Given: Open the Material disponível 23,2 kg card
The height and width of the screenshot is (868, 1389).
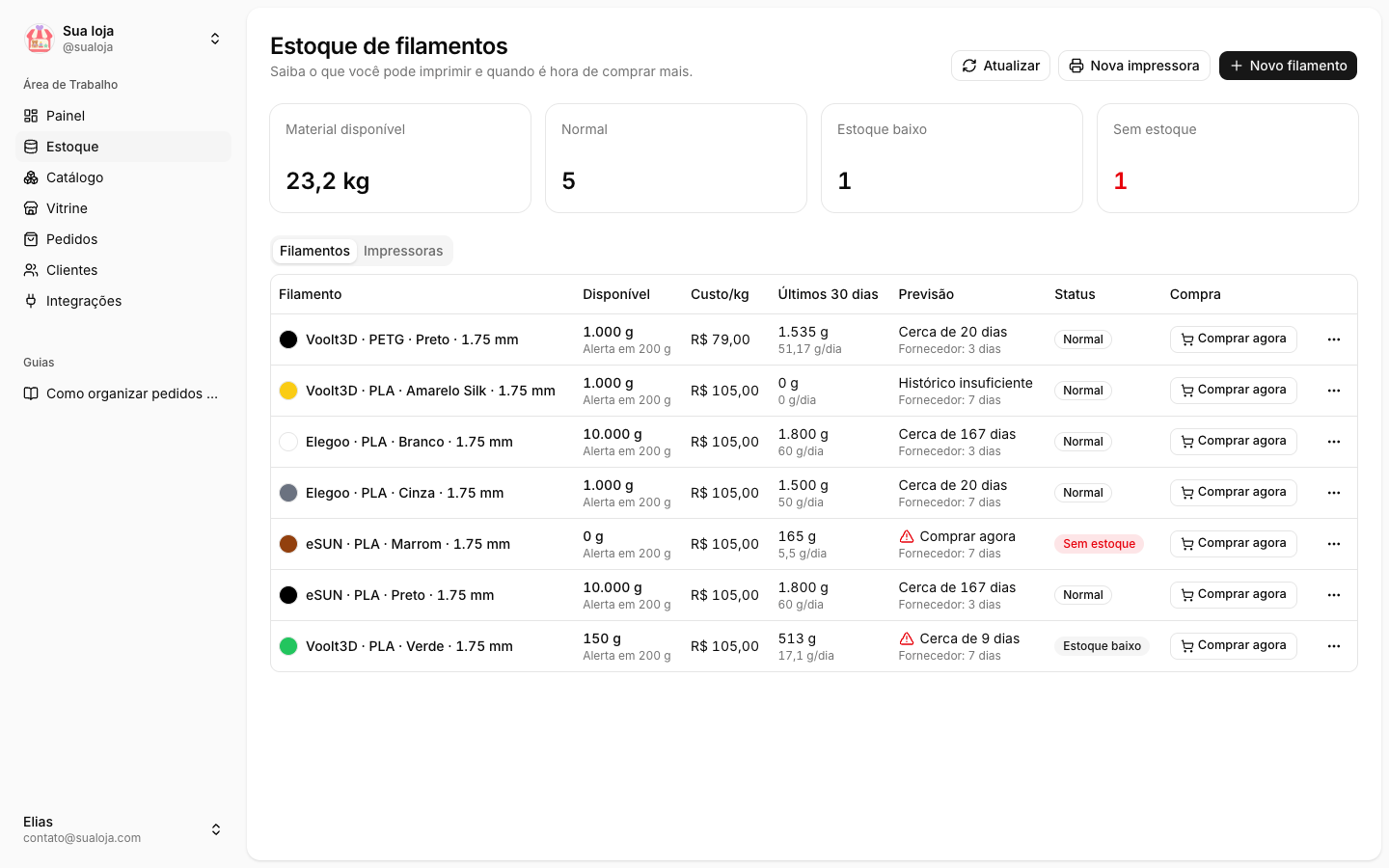Looking at the screenshot, I should point(400,158).
